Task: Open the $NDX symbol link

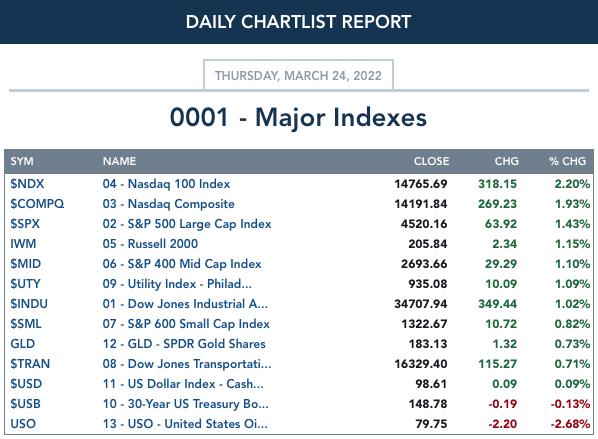Action: point(27,184)
